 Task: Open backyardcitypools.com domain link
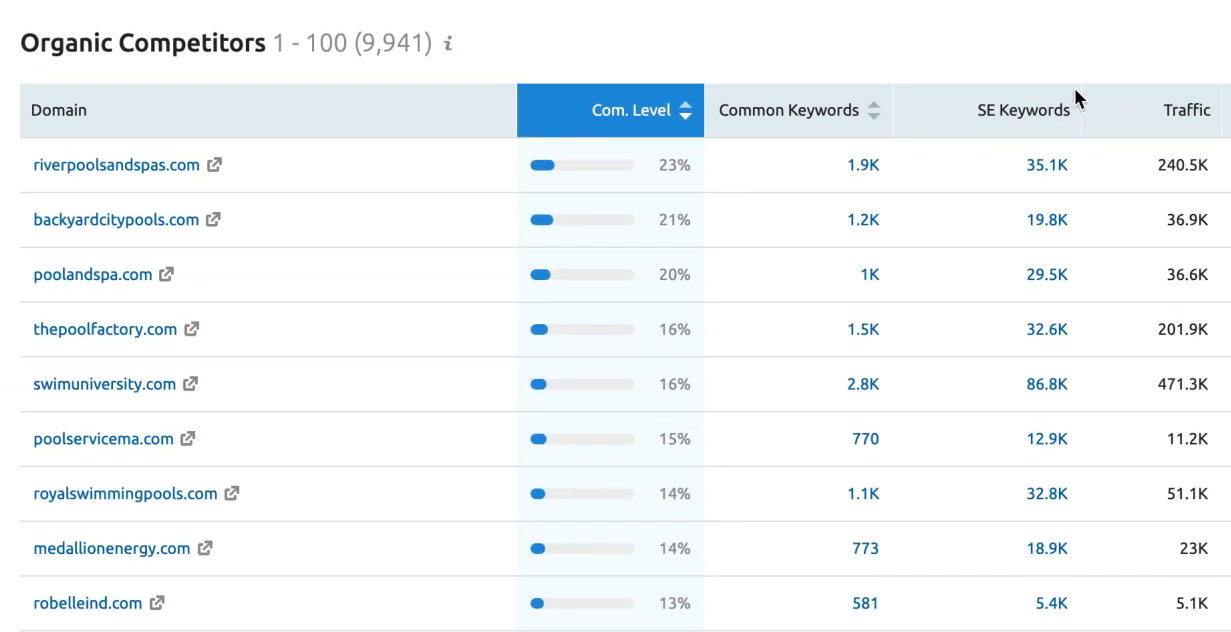coord(116,220)
